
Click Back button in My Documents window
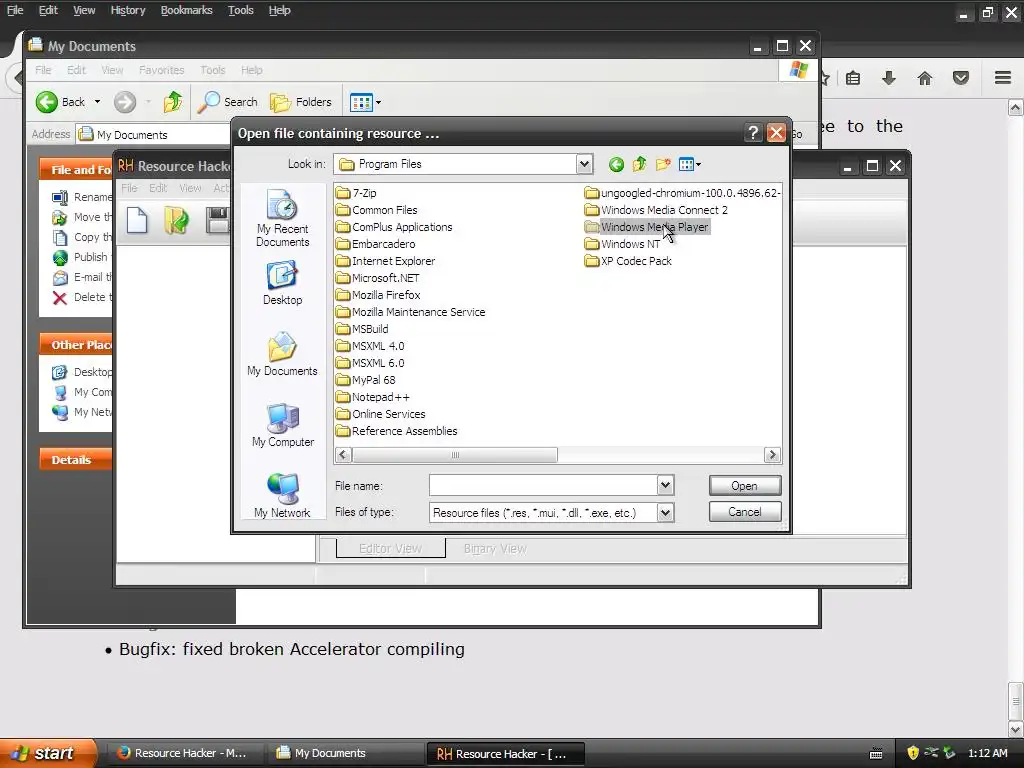tap(60, 102)
